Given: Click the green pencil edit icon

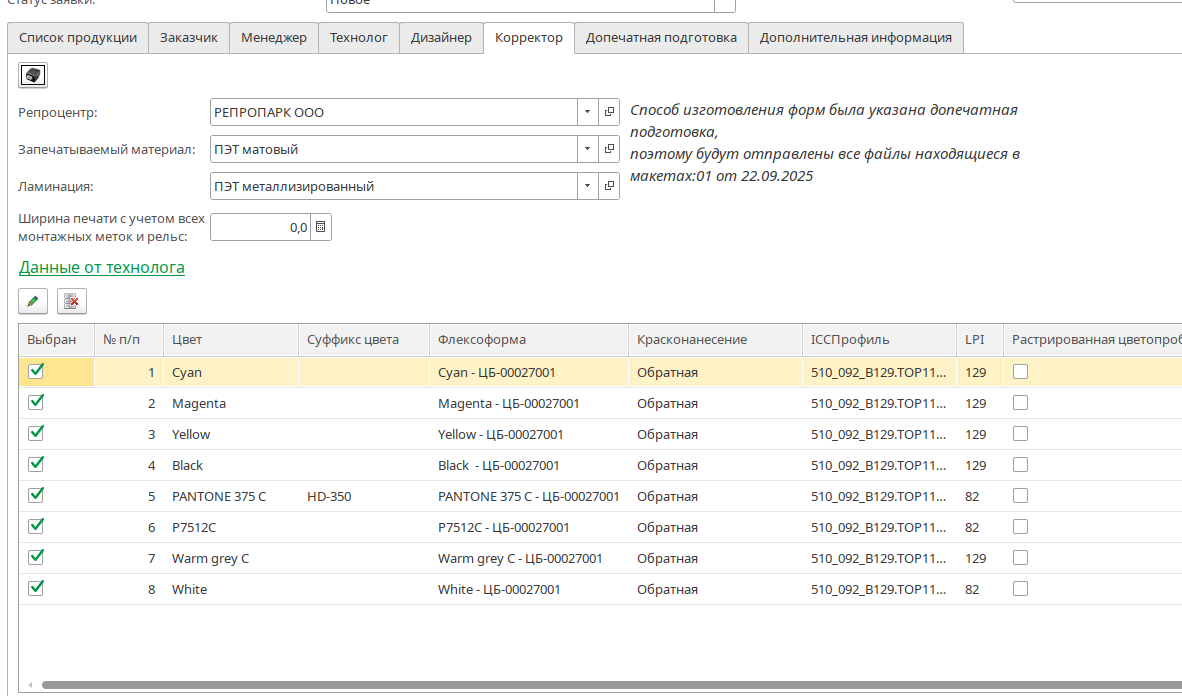Looking at the screenshot, I should point(33,300).
